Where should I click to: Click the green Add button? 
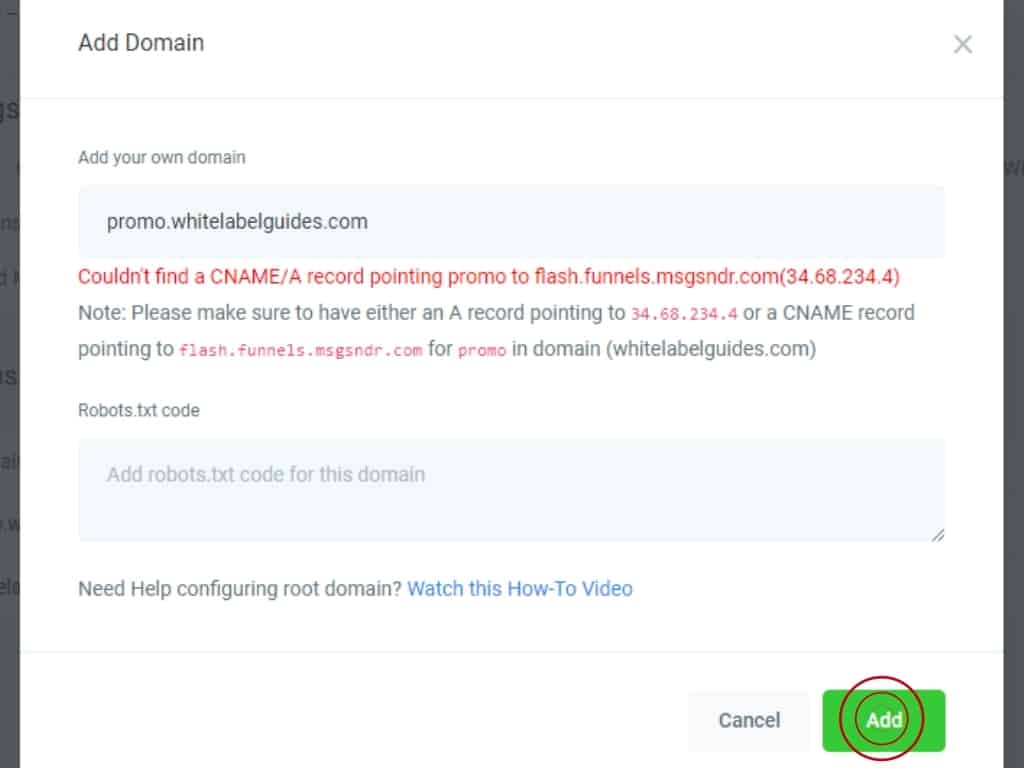coord(883,720)
